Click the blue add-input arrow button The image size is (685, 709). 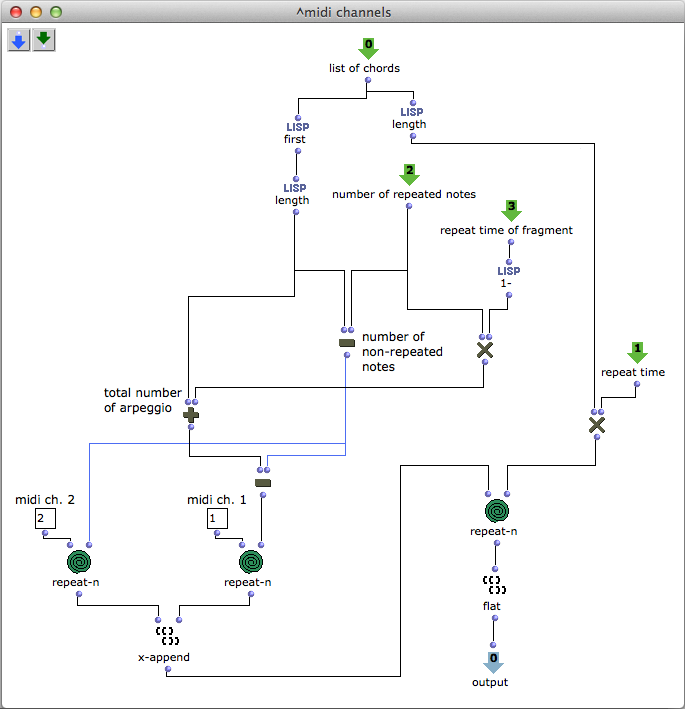tap(19, 40)
